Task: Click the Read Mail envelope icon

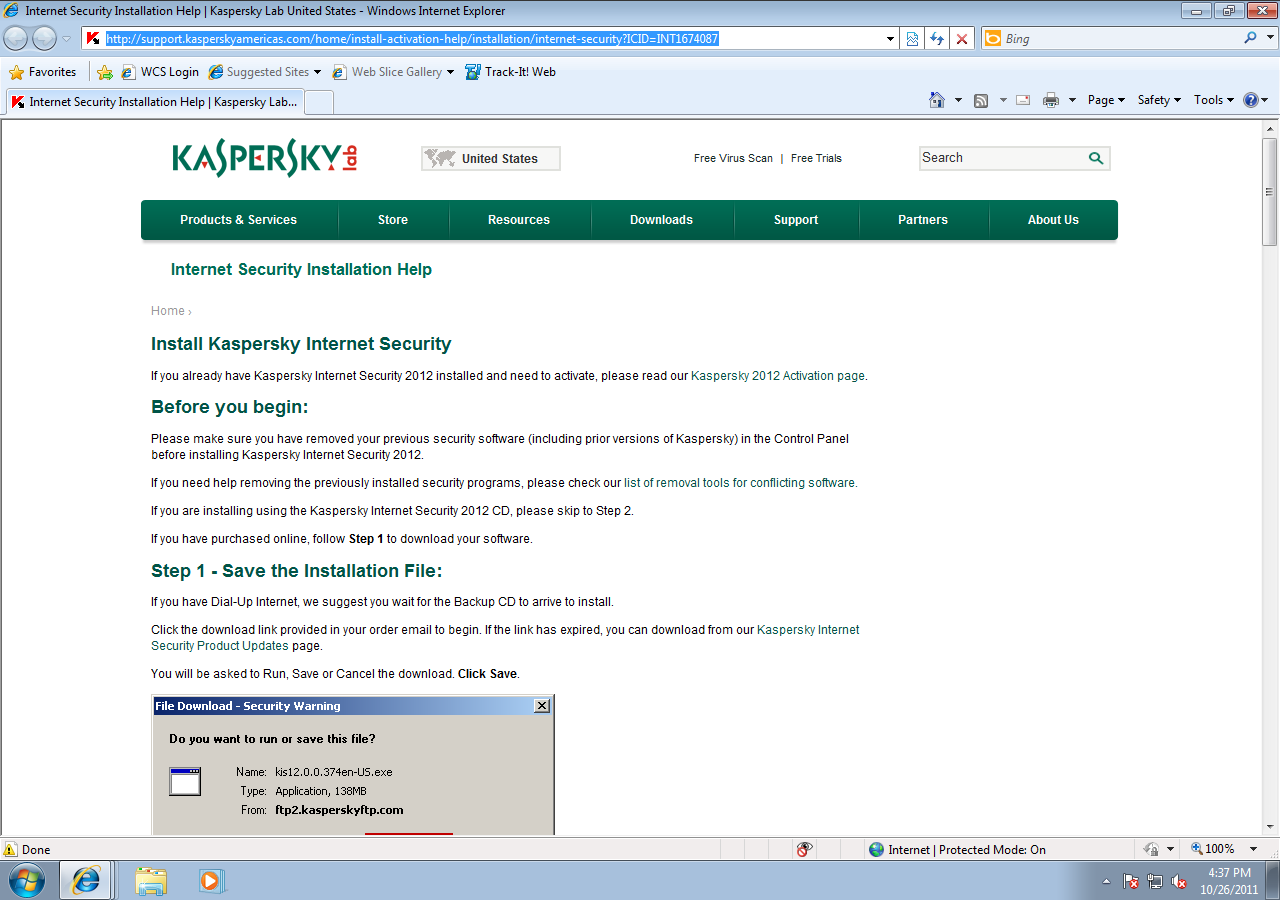Action: click(1023, 100)
